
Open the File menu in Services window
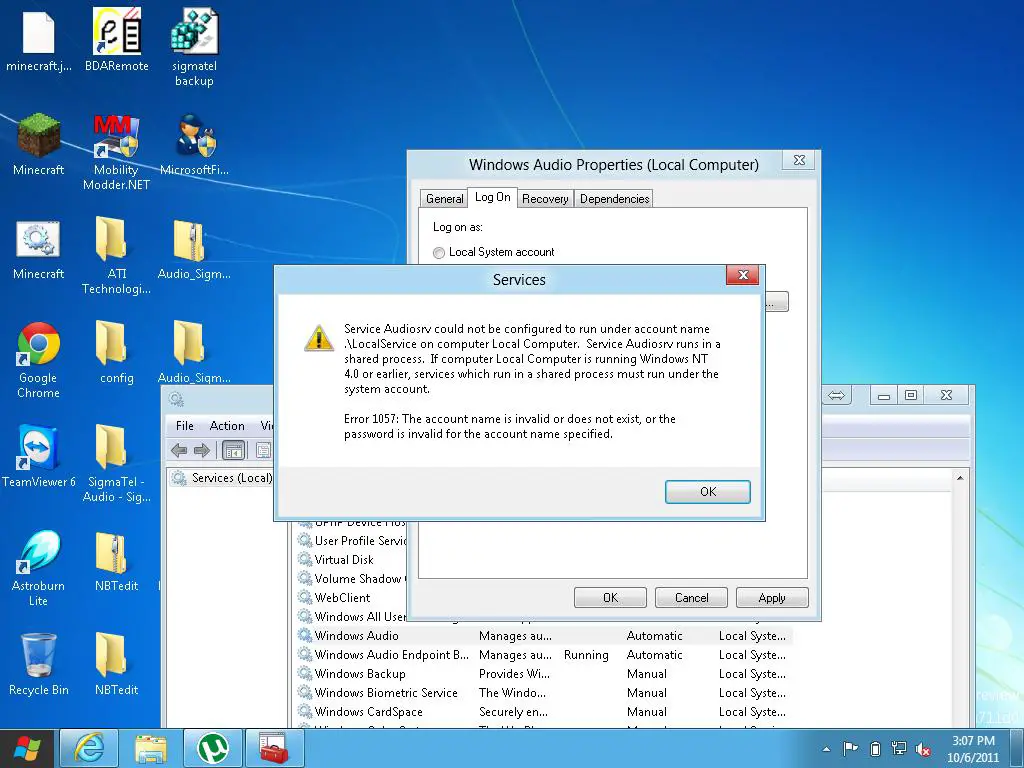[185, 426]
